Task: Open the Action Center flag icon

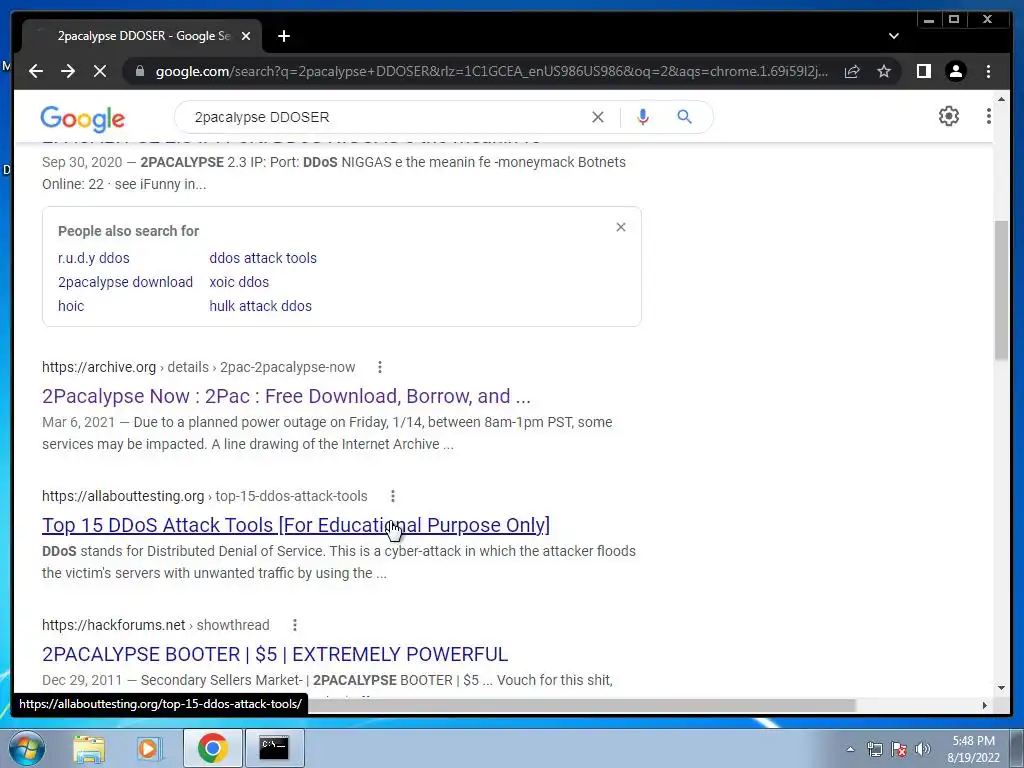Action: coord(899,749)
